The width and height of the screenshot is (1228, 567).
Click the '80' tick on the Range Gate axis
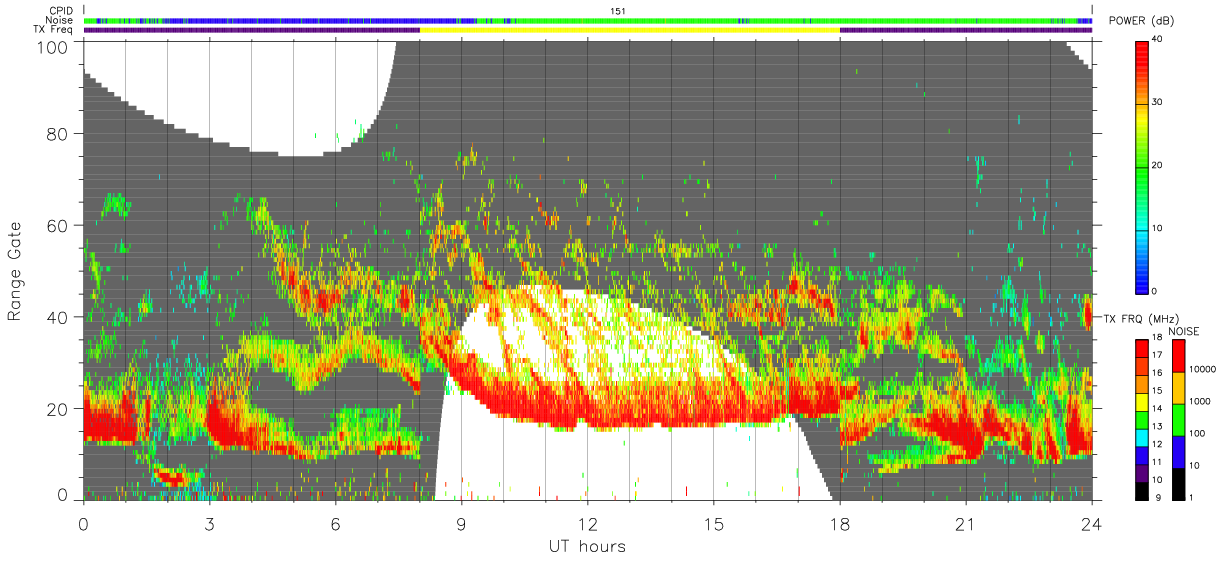coord(59,134)
